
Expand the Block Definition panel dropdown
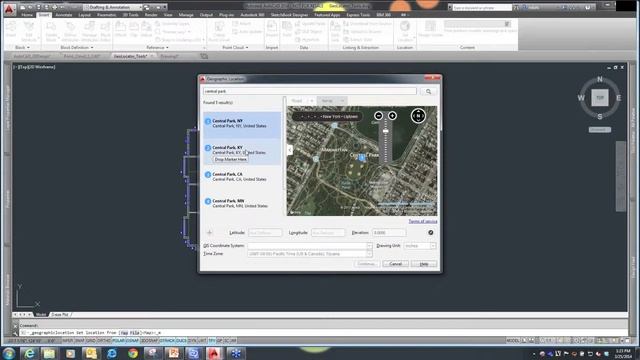coord(77,48)
